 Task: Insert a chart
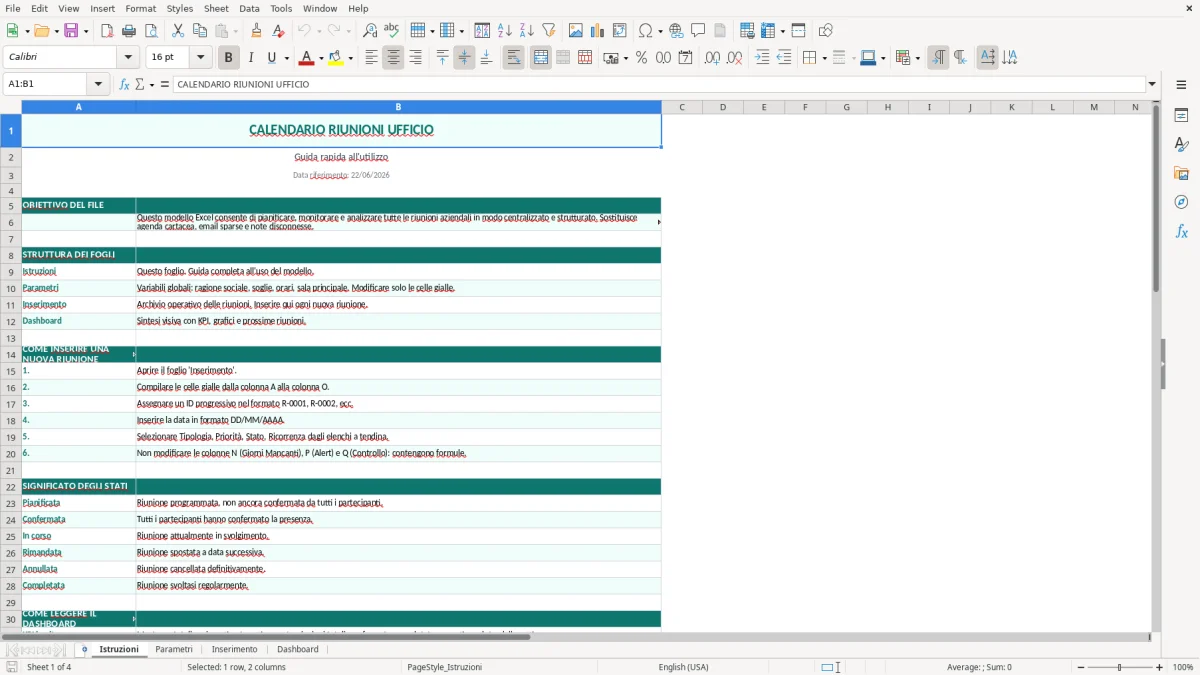coord(598,31)
